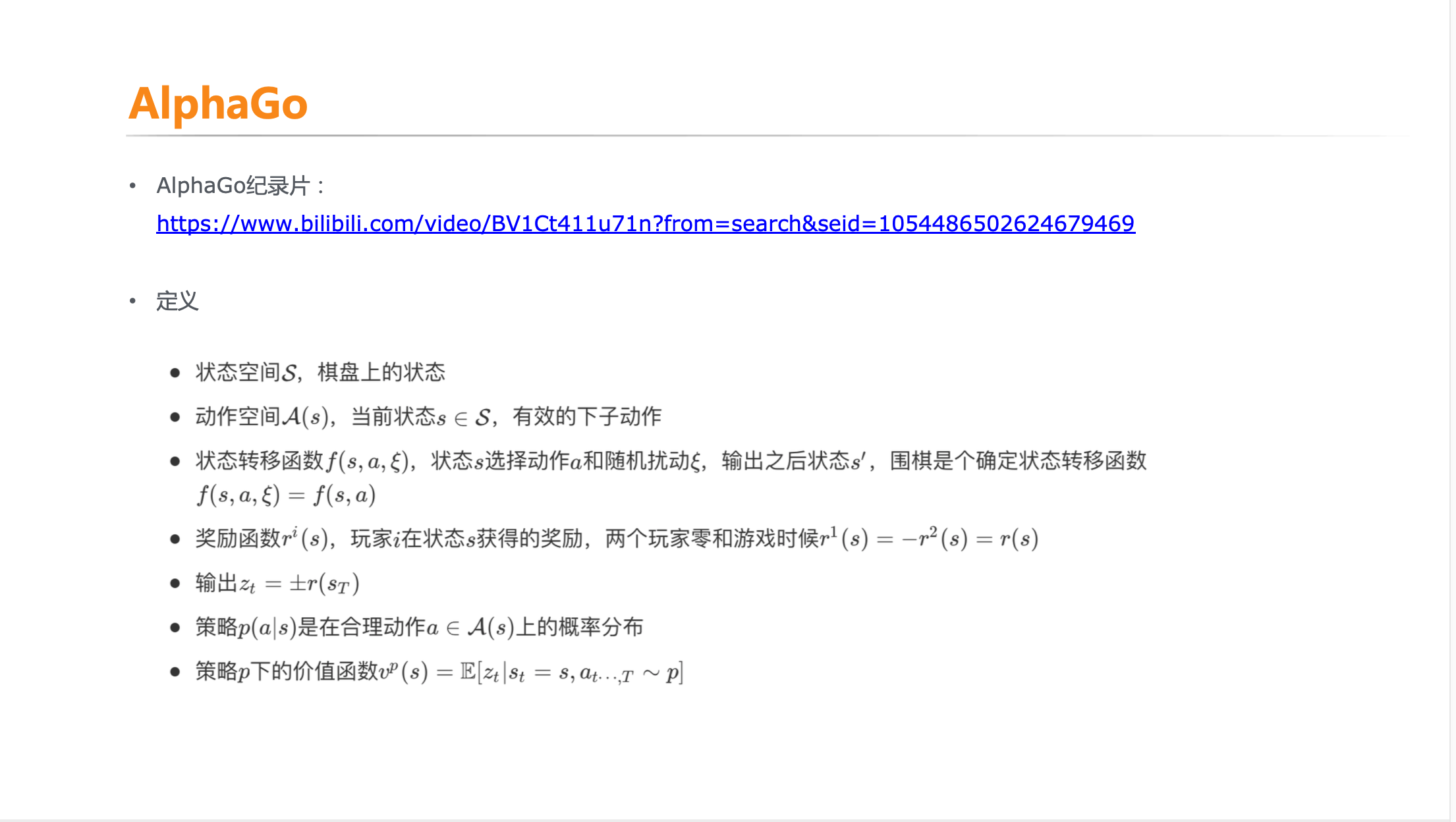The width and height of the screenshot is (1456, 822).
Task: Select the '状态空间S，棋盘上的状态' line
Action: 320,372
